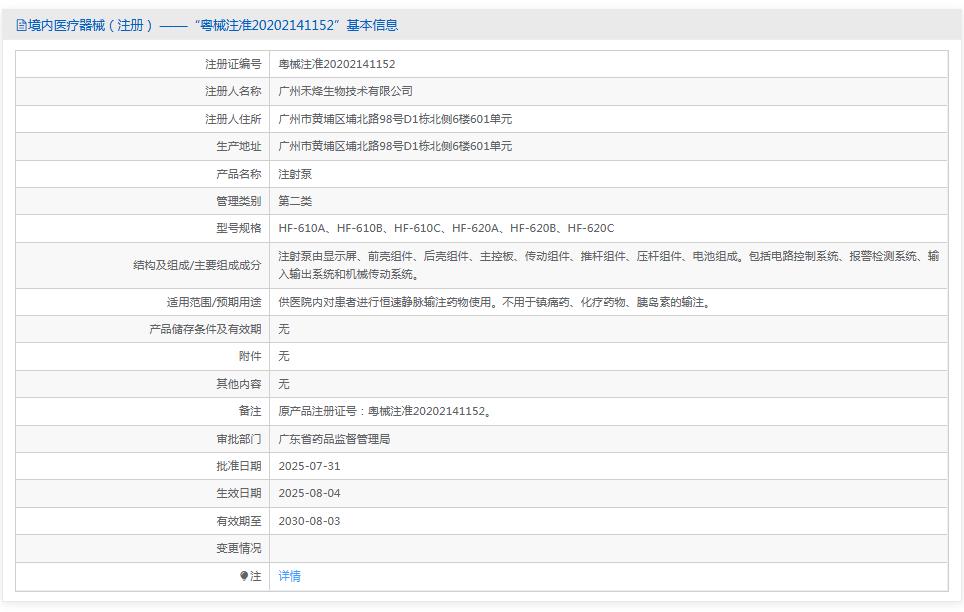Click the 有效期至 label

click(239, 521)
